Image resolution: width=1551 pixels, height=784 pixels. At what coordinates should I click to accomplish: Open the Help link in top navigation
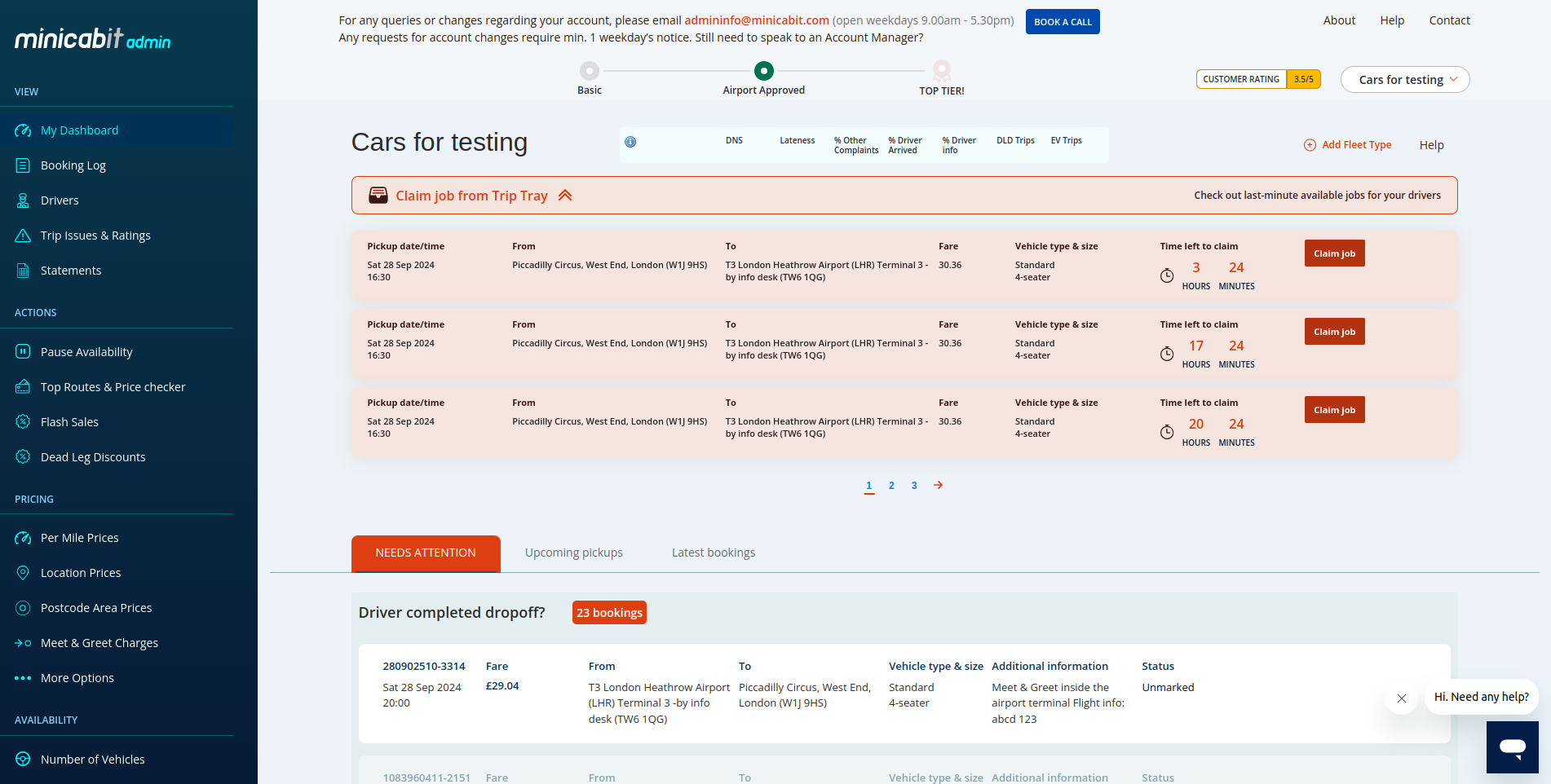pos(1392,20)
